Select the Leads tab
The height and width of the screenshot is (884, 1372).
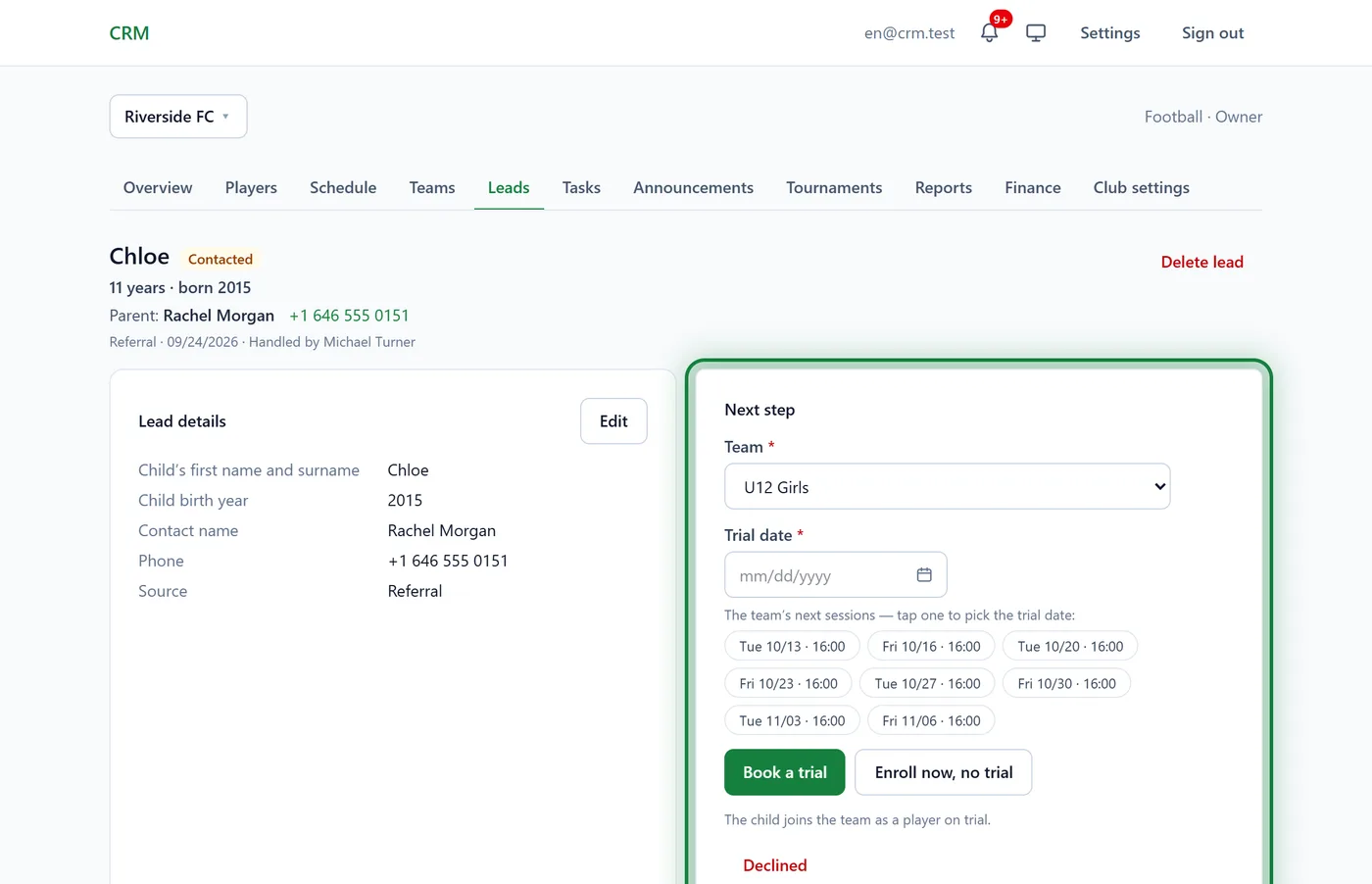tap(509, 187)
